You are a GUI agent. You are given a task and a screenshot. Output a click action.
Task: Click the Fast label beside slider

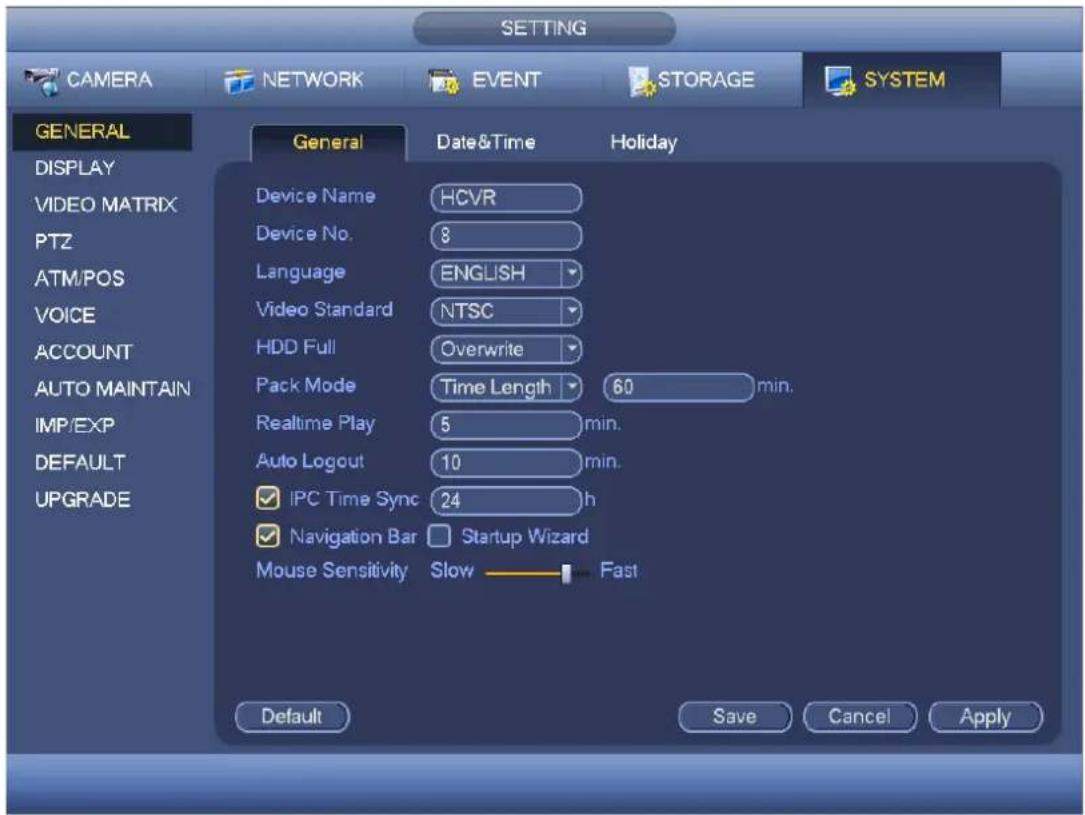click(619, 571)
